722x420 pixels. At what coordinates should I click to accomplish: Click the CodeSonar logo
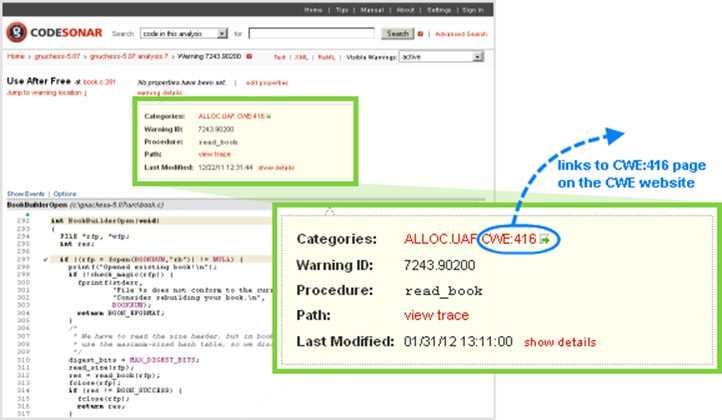[x=54, y=33]
